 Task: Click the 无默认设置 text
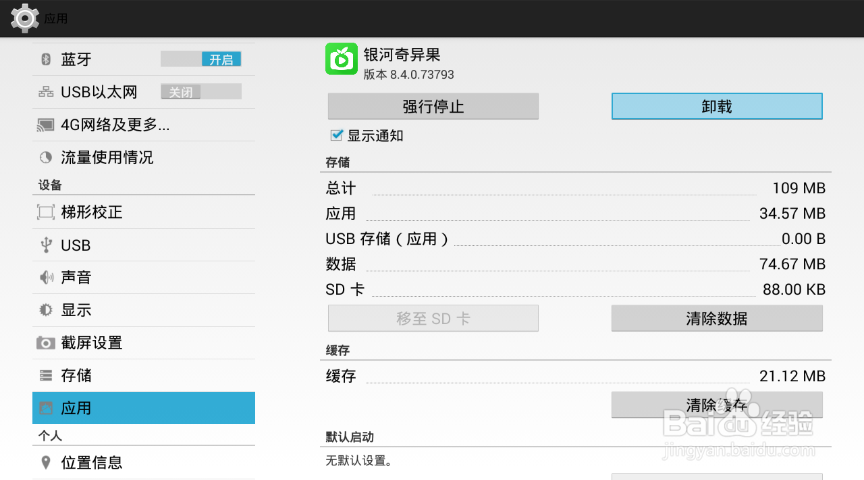(x=359, y=461)
